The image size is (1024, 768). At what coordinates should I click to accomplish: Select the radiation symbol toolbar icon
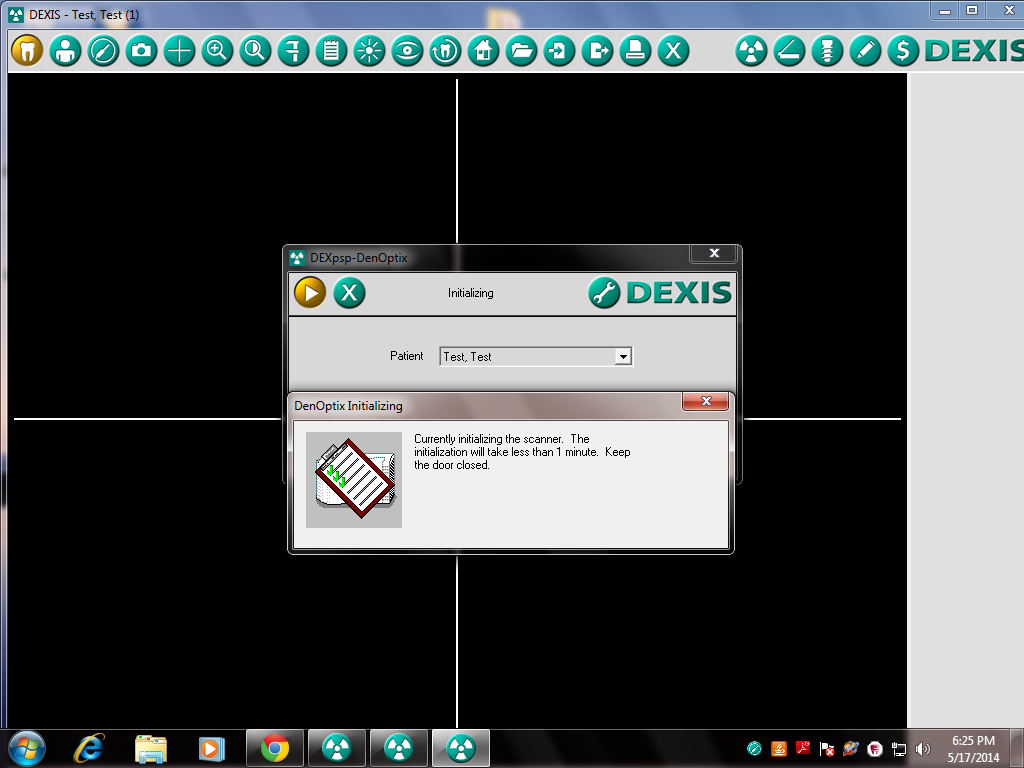pos(751,50)
